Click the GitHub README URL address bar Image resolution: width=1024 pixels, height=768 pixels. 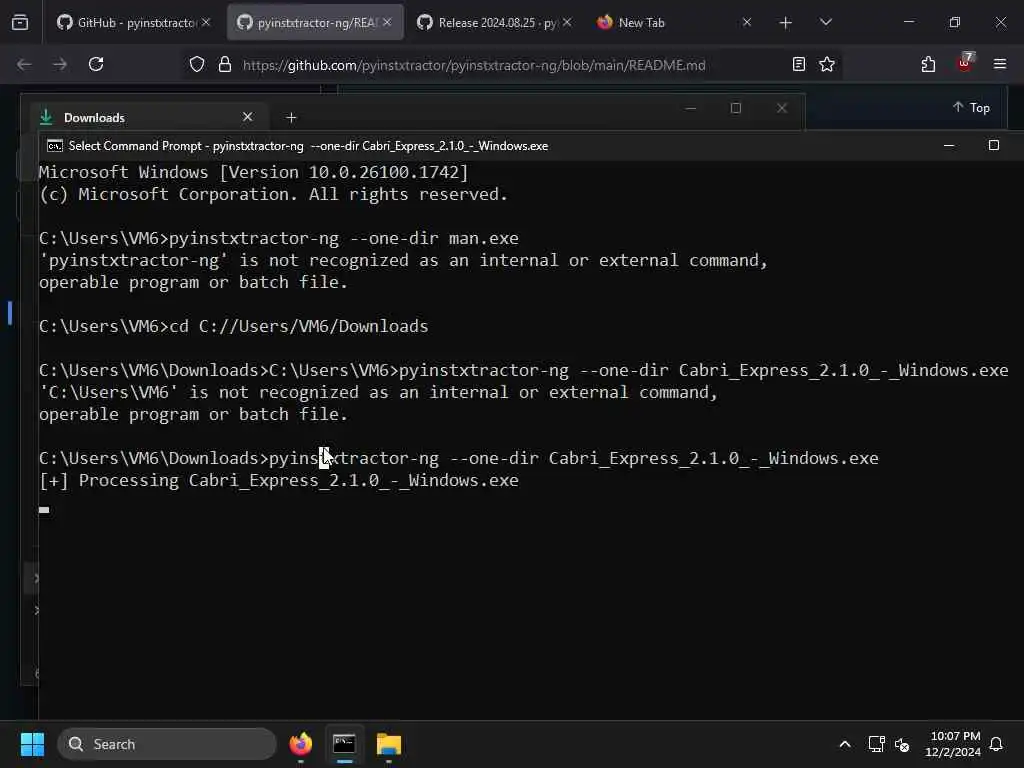(473, 65)
